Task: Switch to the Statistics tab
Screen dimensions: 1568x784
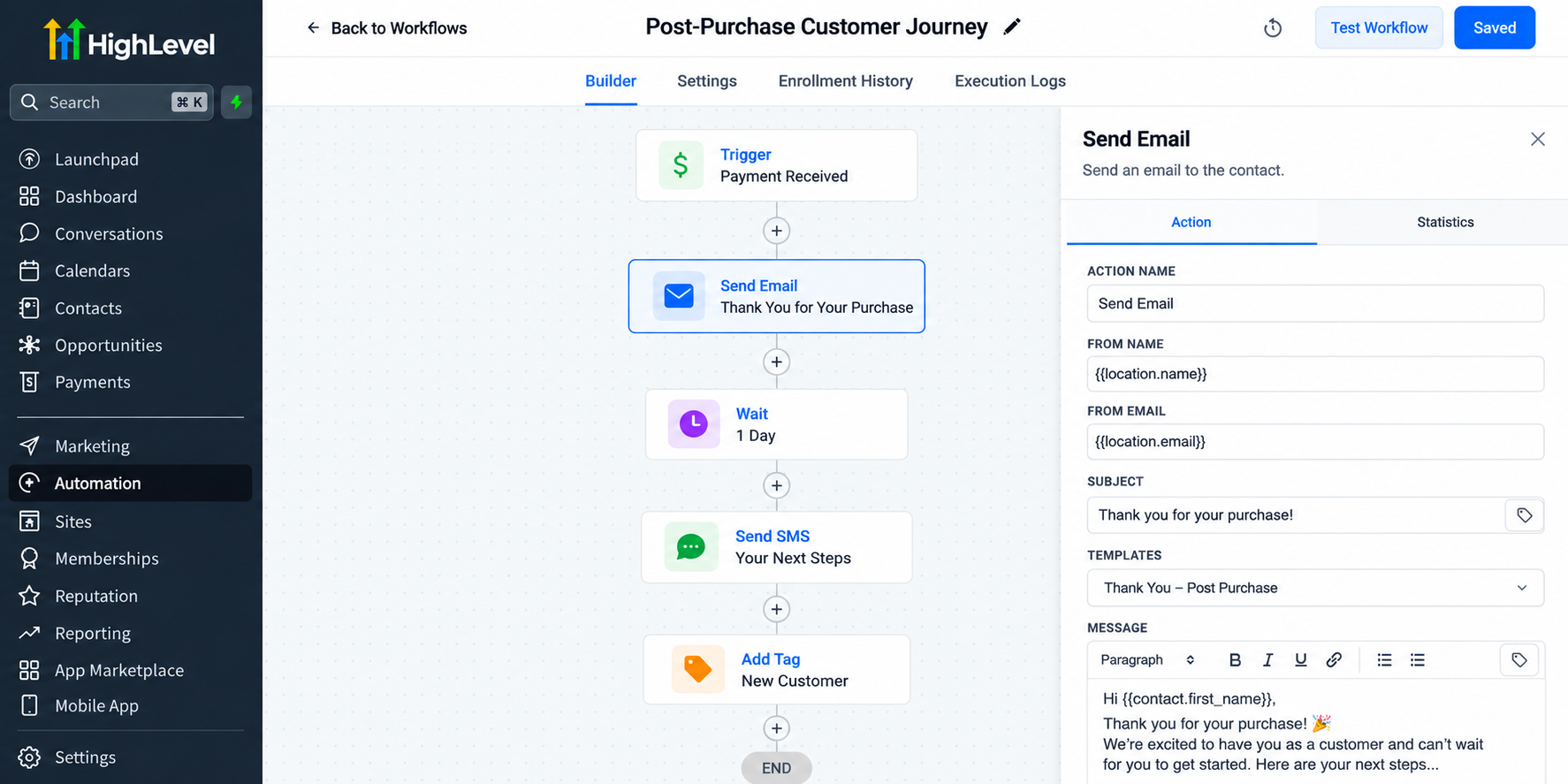Action: [1445, 222]
